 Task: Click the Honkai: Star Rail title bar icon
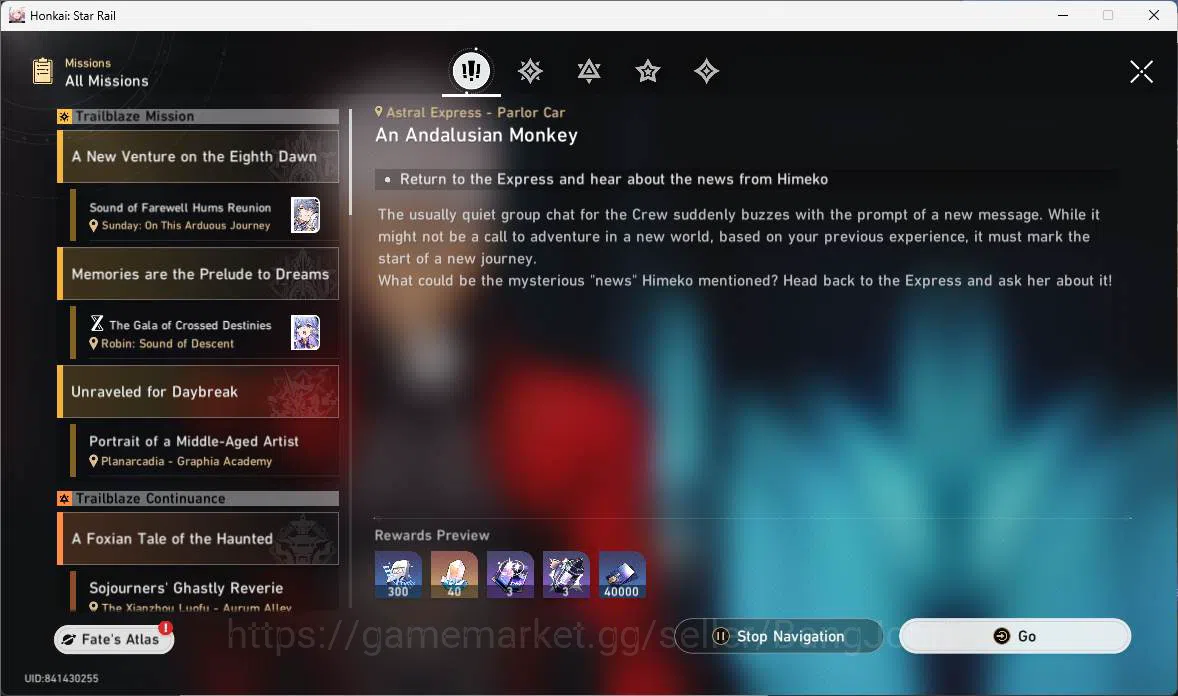click(17, 15)
